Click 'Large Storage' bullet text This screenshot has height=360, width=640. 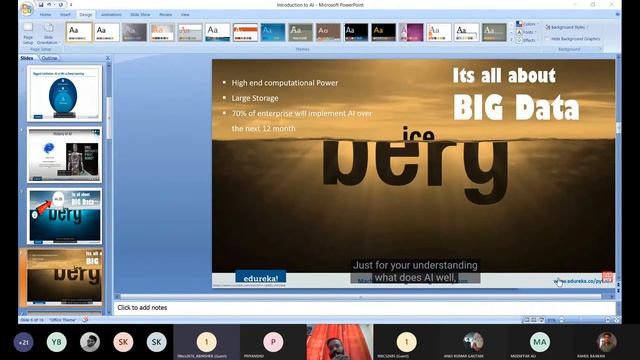click(x=255, y=98)
